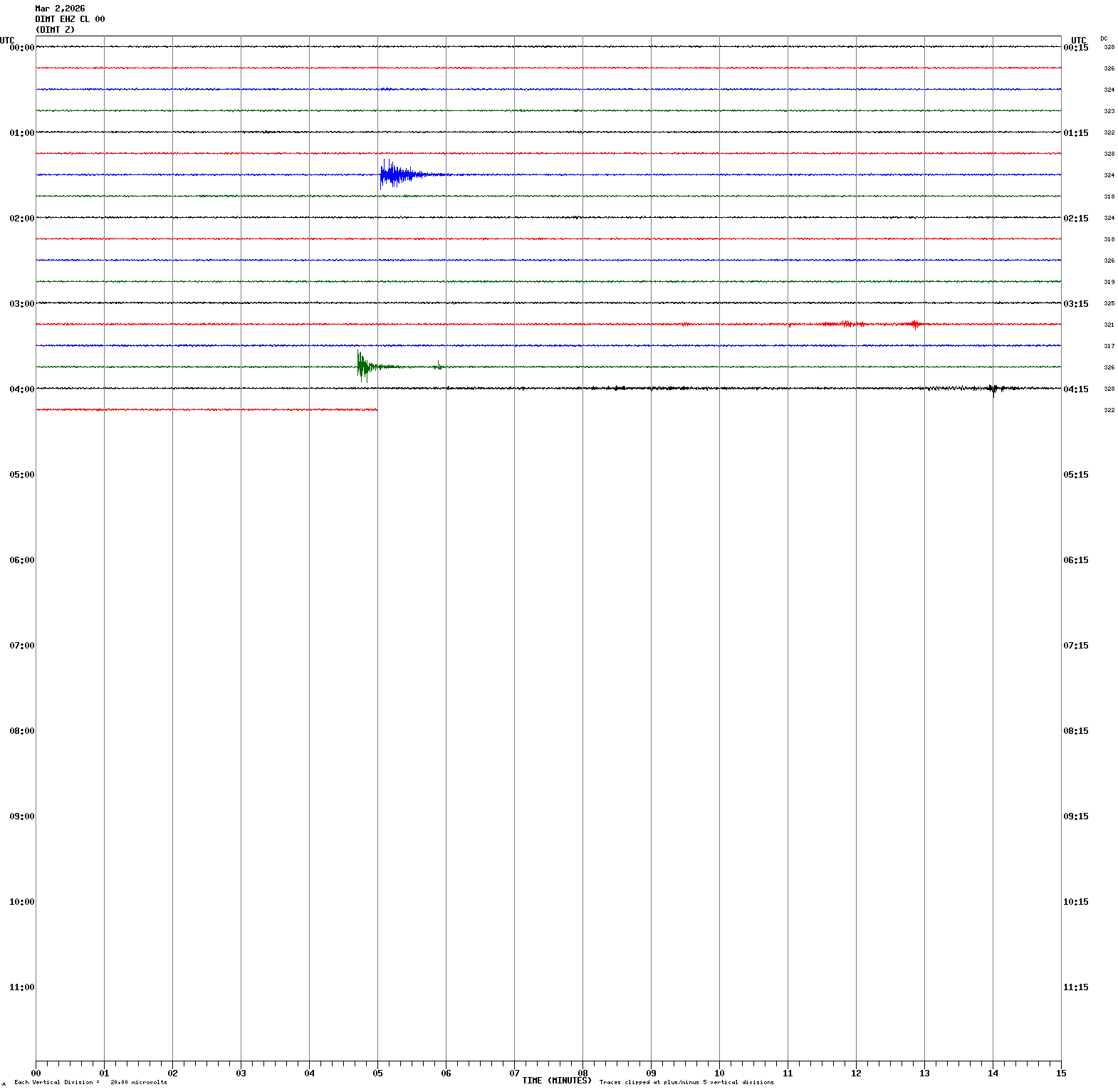Click the 'DC' column header at top right

tap(1104, 38)
